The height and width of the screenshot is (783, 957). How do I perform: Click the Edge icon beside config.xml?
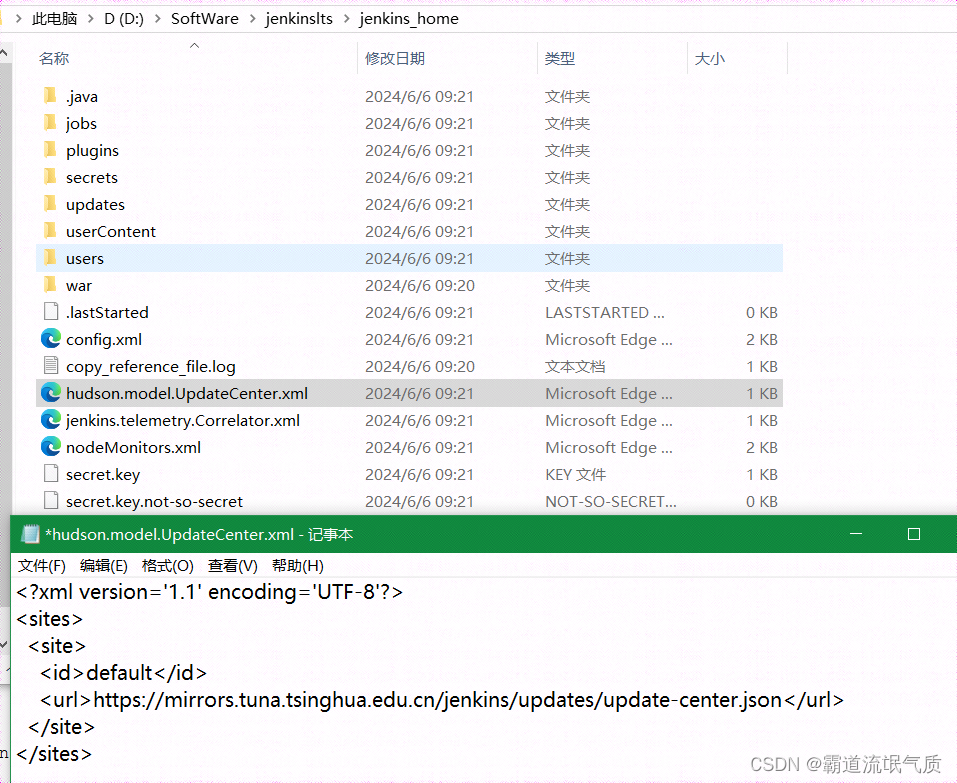coord(52,339)
